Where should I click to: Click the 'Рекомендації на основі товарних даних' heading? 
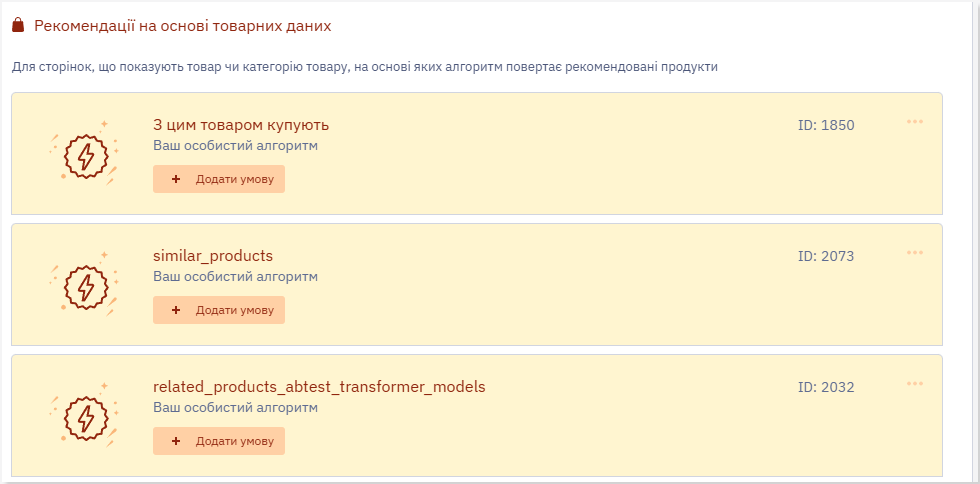click(x=182, y=26)
